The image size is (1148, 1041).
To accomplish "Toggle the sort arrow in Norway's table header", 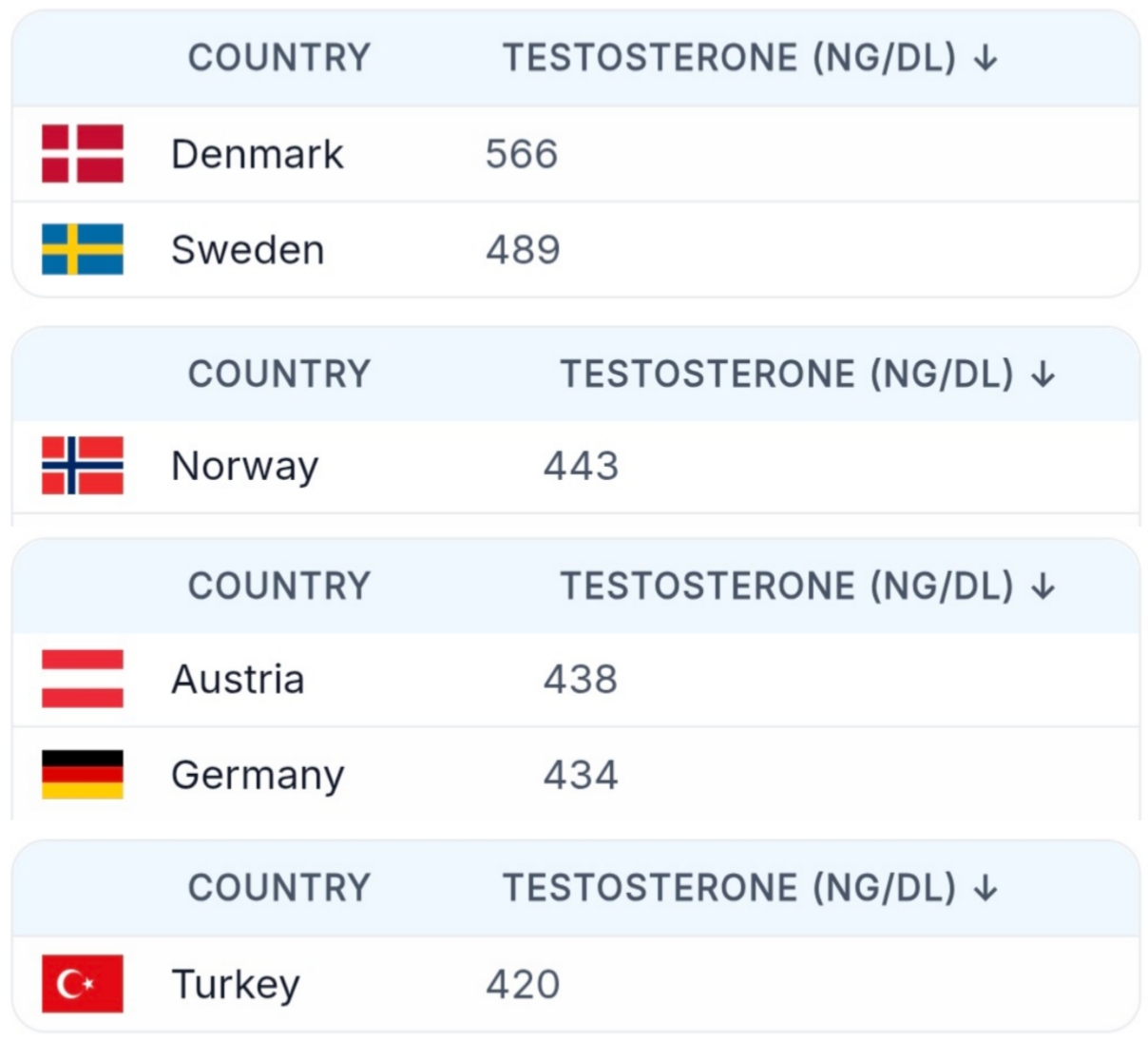I will point(1043,375).
